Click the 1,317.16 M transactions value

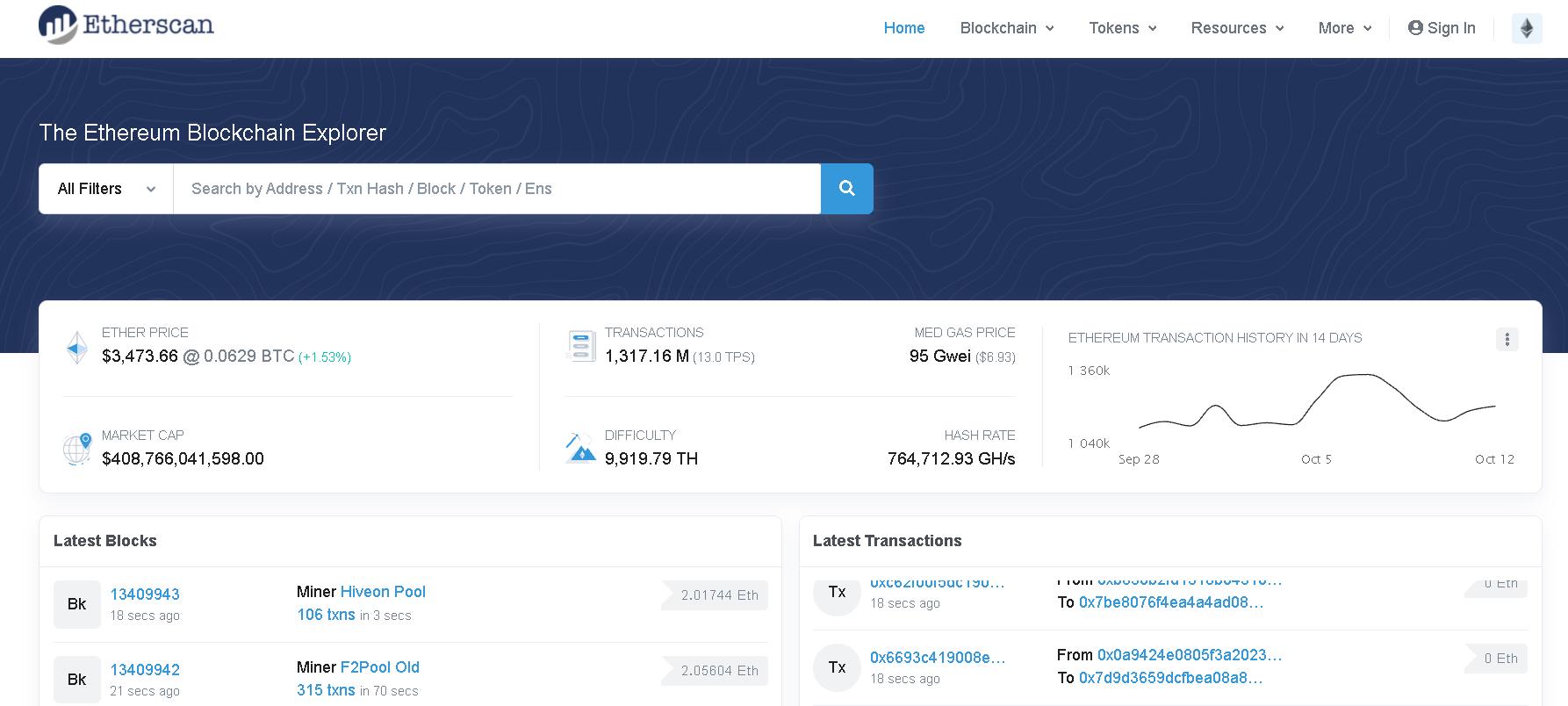tap(647, 357)
